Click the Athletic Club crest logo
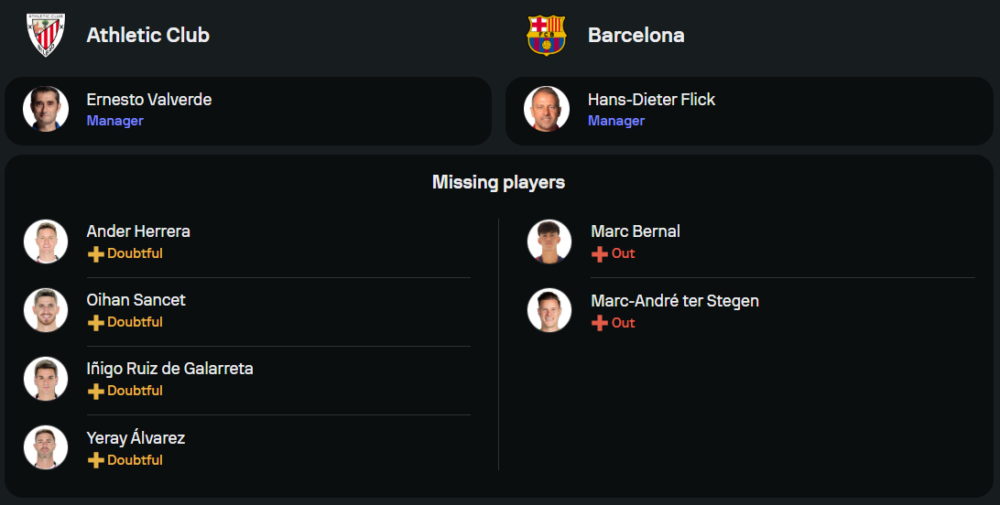 (46, 35)
